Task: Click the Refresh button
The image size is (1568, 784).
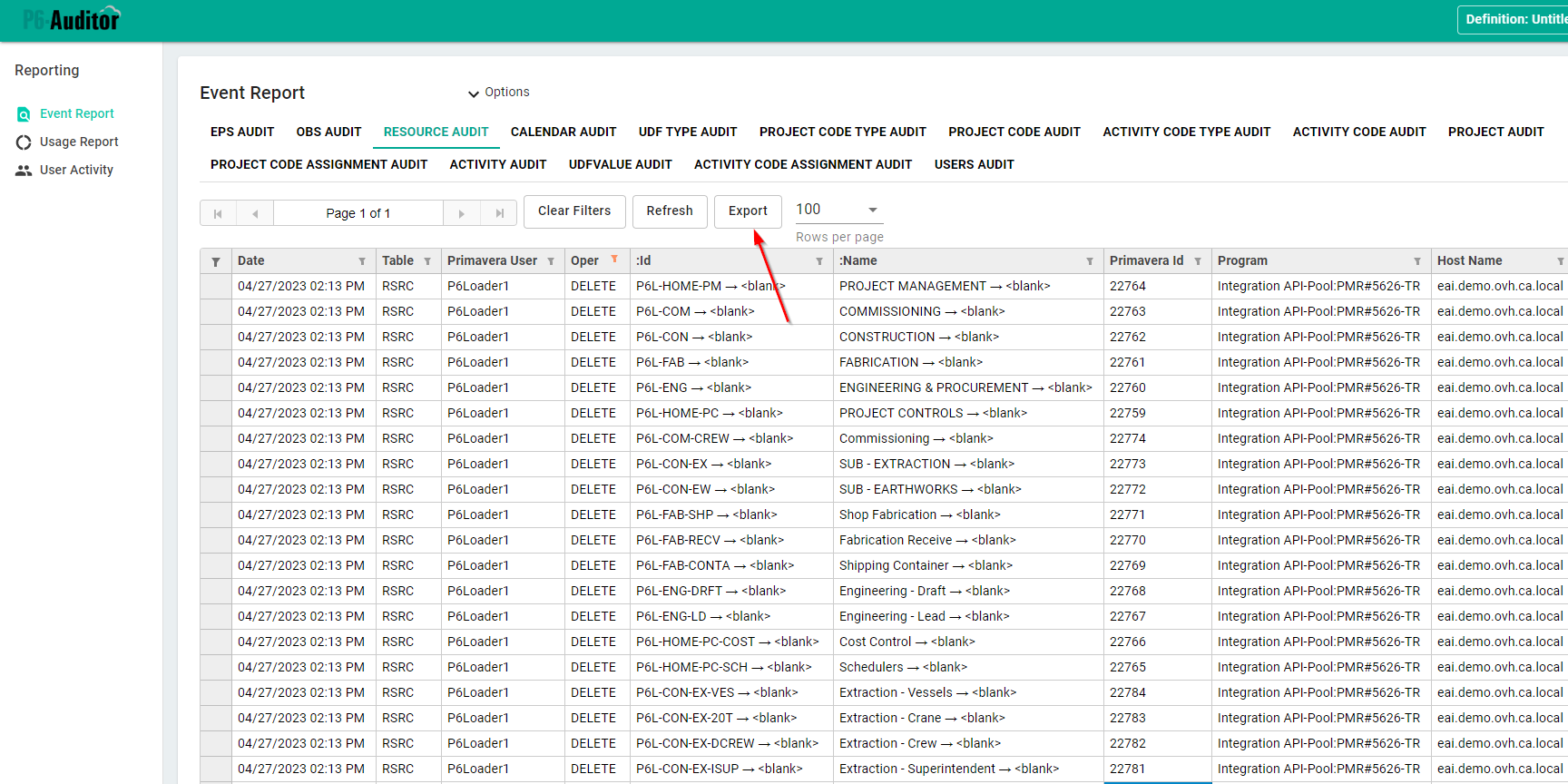Action: tap(669, 211)
